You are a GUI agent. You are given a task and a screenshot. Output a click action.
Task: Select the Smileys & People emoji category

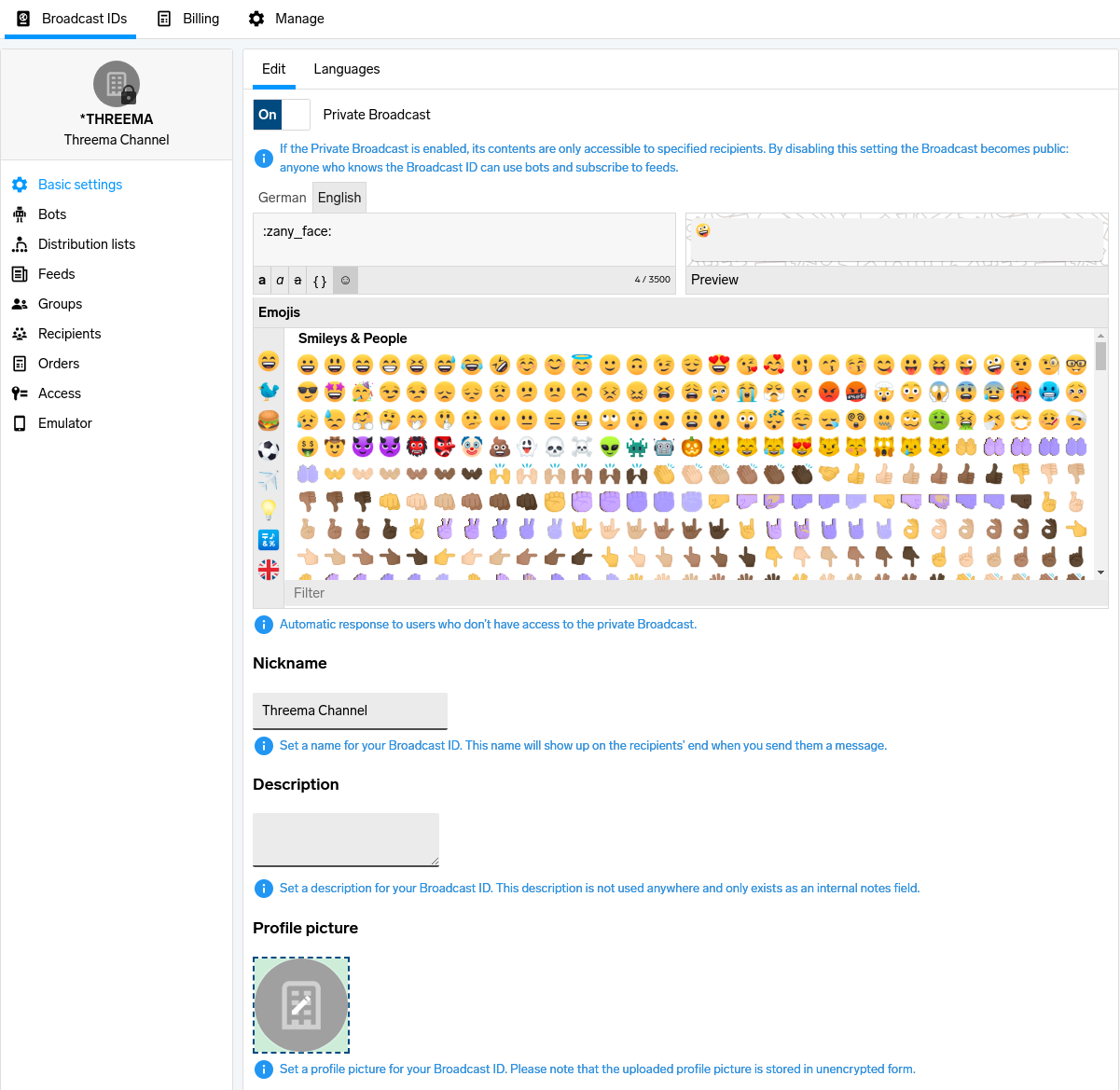point(269,361)
